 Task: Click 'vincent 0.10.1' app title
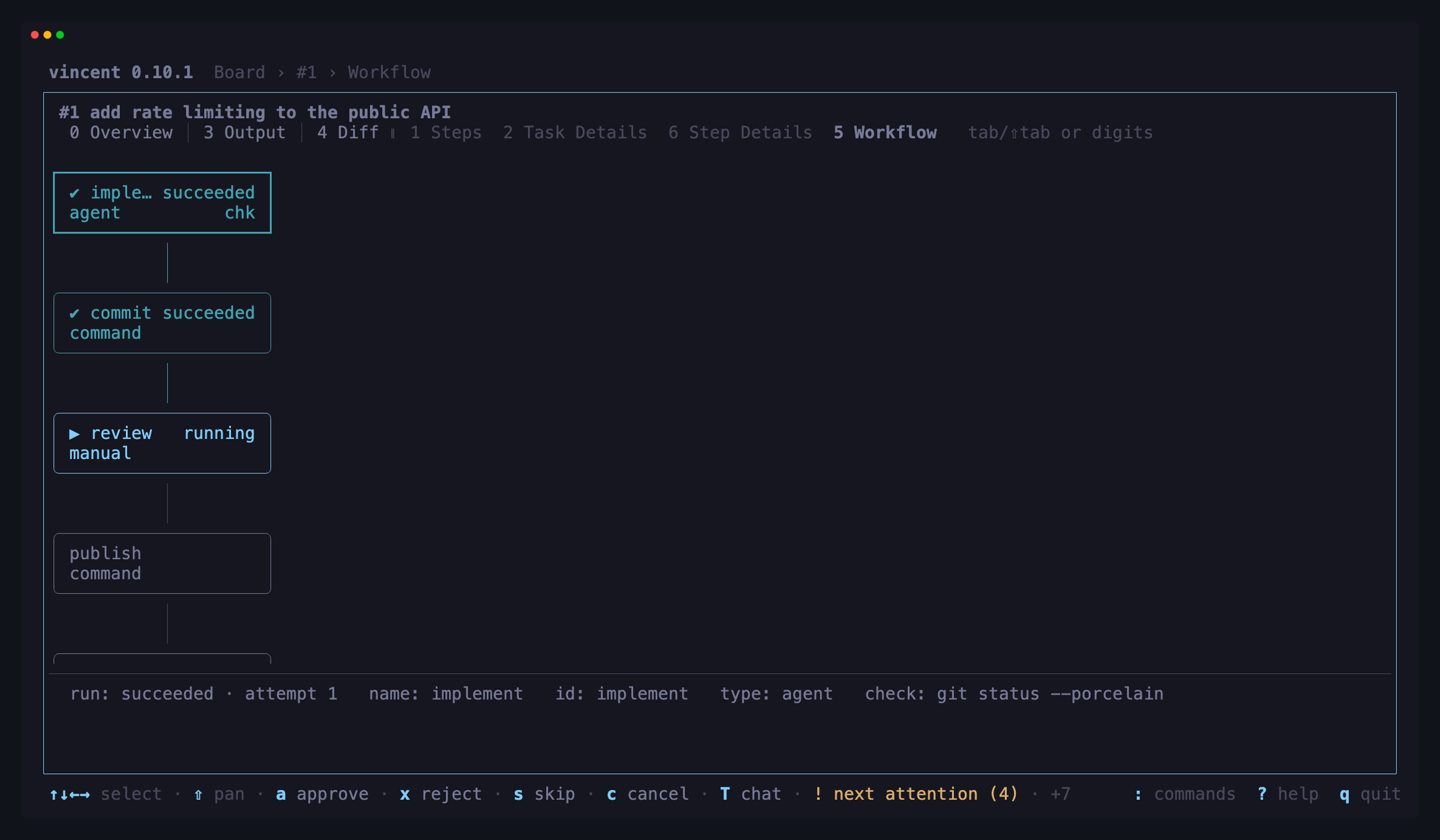(x=121, y=73)
